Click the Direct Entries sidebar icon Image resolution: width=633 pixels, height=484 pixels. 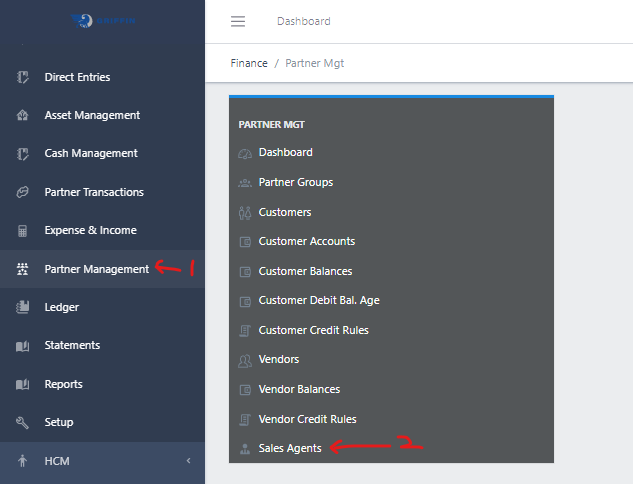pyautogui.click(x=23, y=77)
